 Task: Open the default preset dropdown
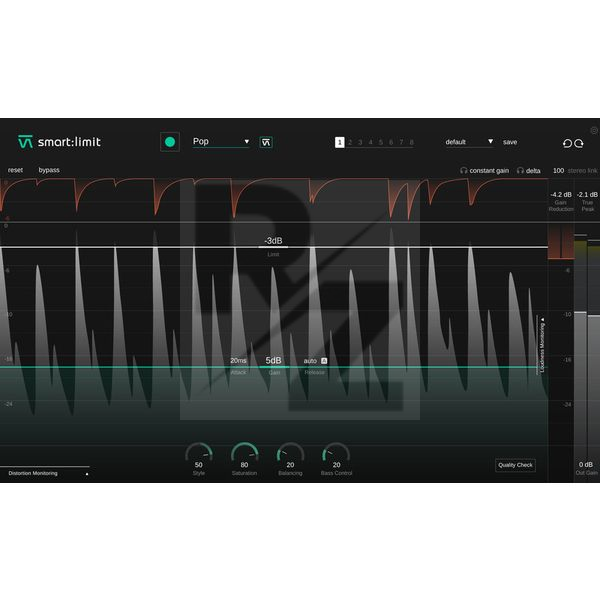coord(469,142)
